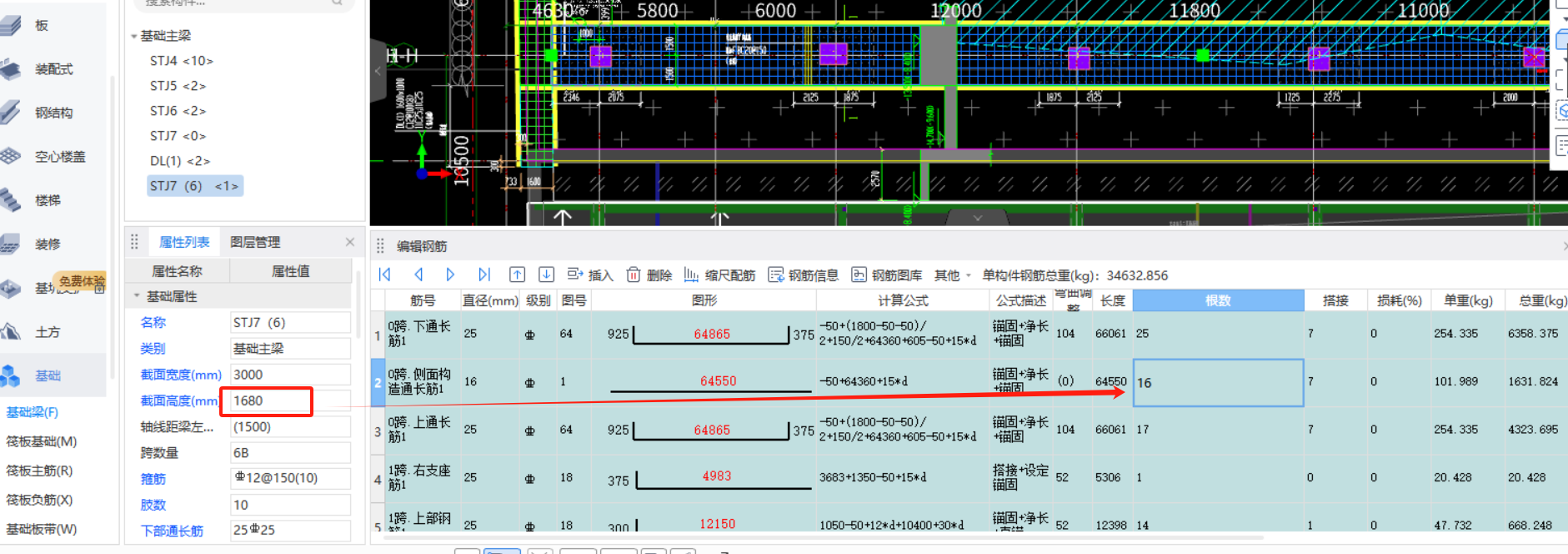
Task: Select 根数 cell showing 16
Action: point(1218,382)
